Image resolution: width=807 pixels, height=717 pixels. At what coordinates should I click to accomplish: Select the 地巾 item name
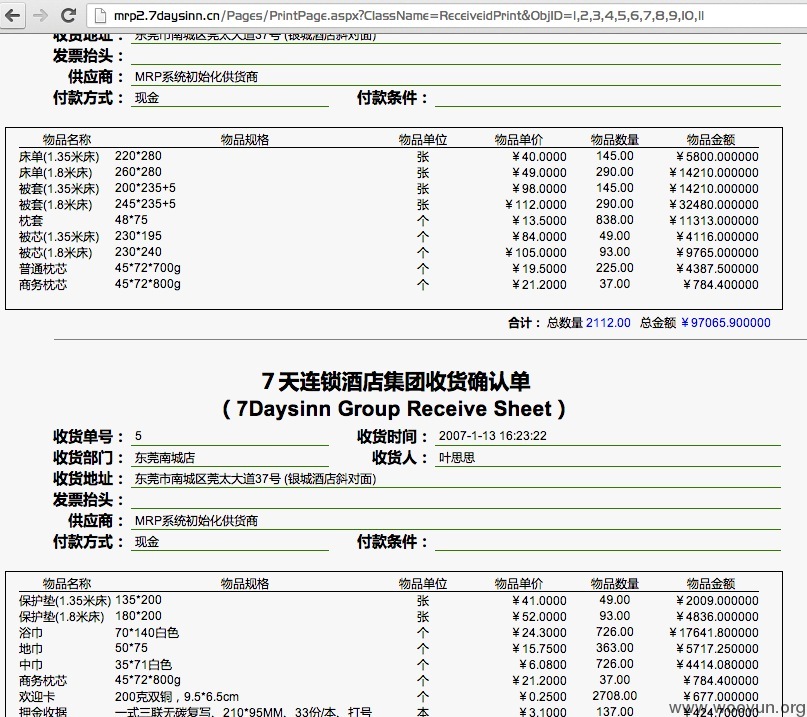[x=31, y=649]
